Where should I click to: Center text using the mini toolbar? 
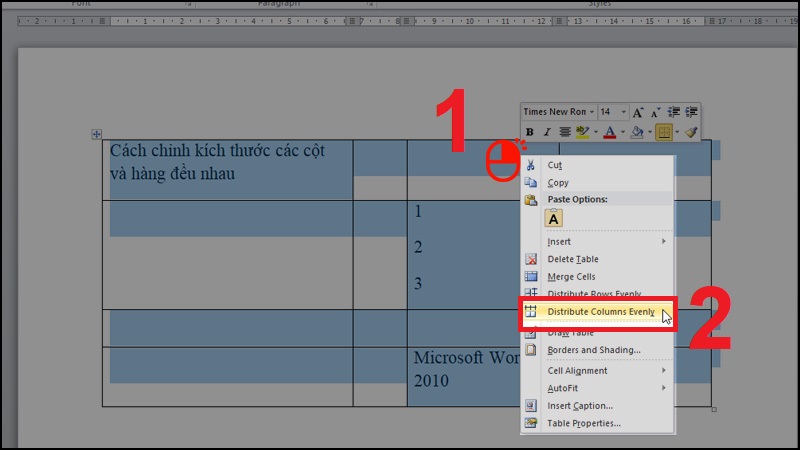564,132
